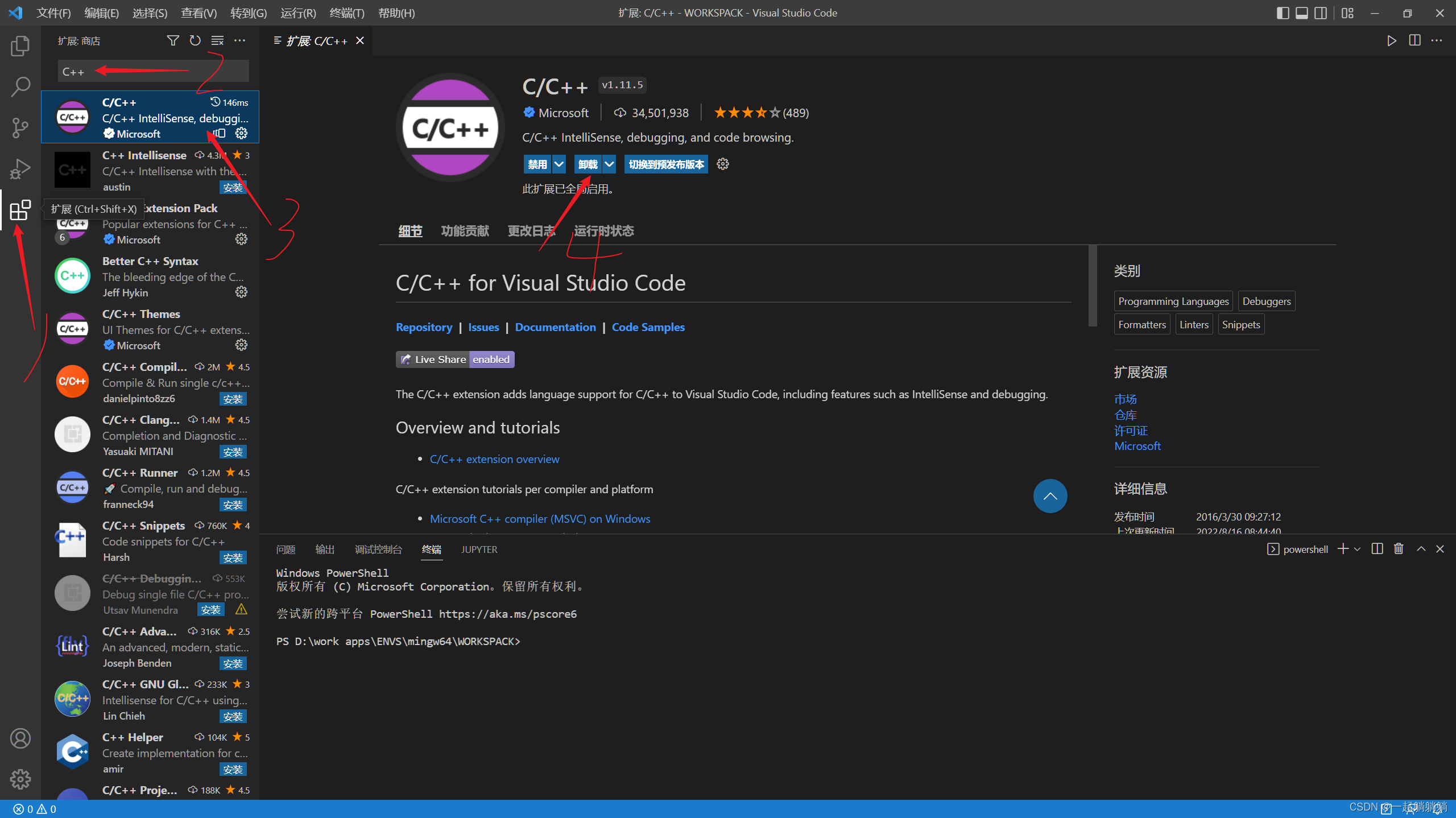This screenshot has height=818, width=1456.
Task: Open the JUPYTER panel tab
Action: coord(479,550)
